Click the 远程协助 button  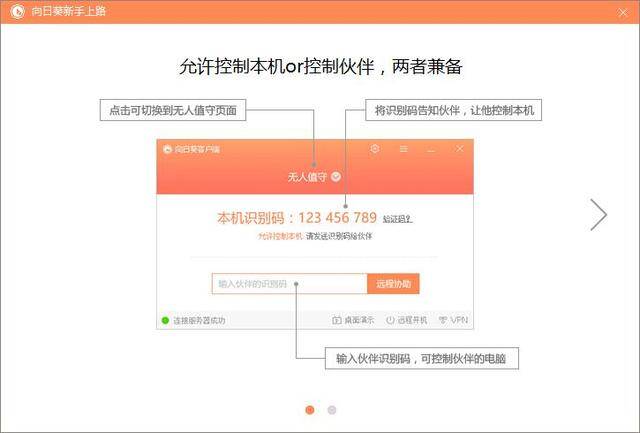point(393,284)
